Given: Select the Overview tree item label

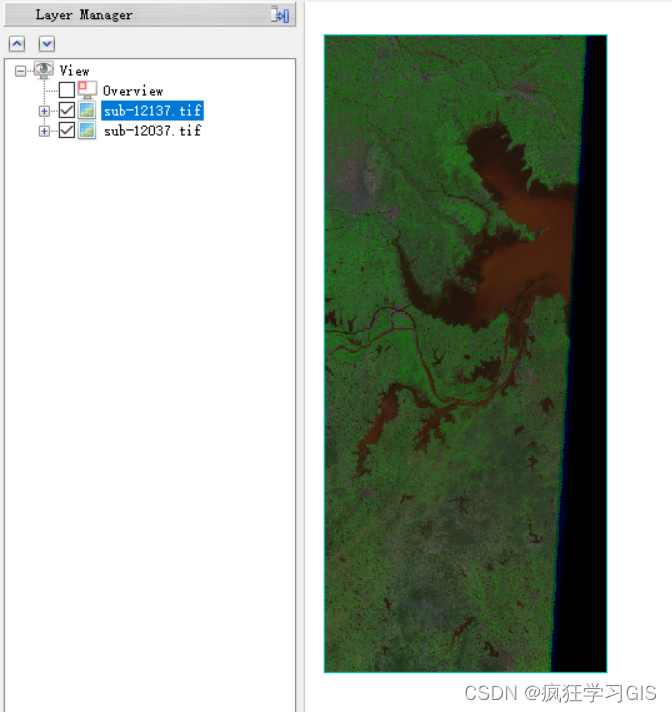Looking at the screenshot, I should click(133, 91).
